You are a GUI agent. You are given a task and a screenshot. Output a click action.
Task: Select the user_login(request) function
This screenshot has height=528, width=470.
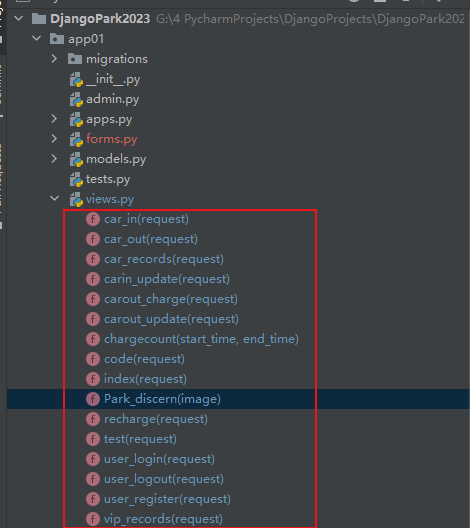point(159,459)
